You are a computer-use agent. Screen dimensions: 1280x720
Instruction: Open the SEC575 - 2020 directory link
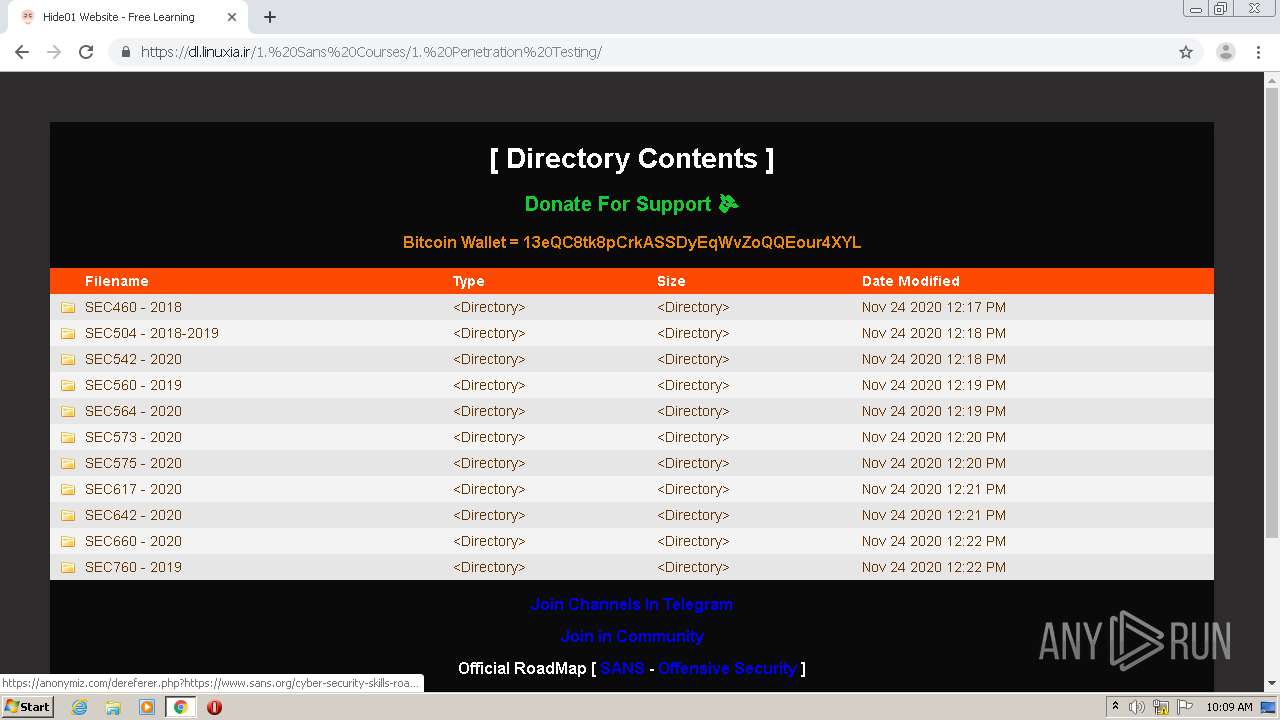(133, 463)
